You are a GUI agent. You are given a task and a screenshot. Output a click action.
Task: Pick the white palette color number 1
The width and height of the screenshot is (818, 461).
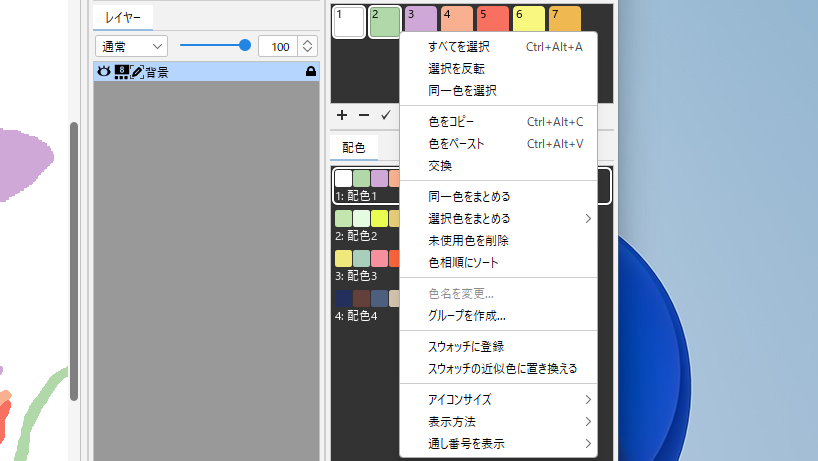click(349, 21)
